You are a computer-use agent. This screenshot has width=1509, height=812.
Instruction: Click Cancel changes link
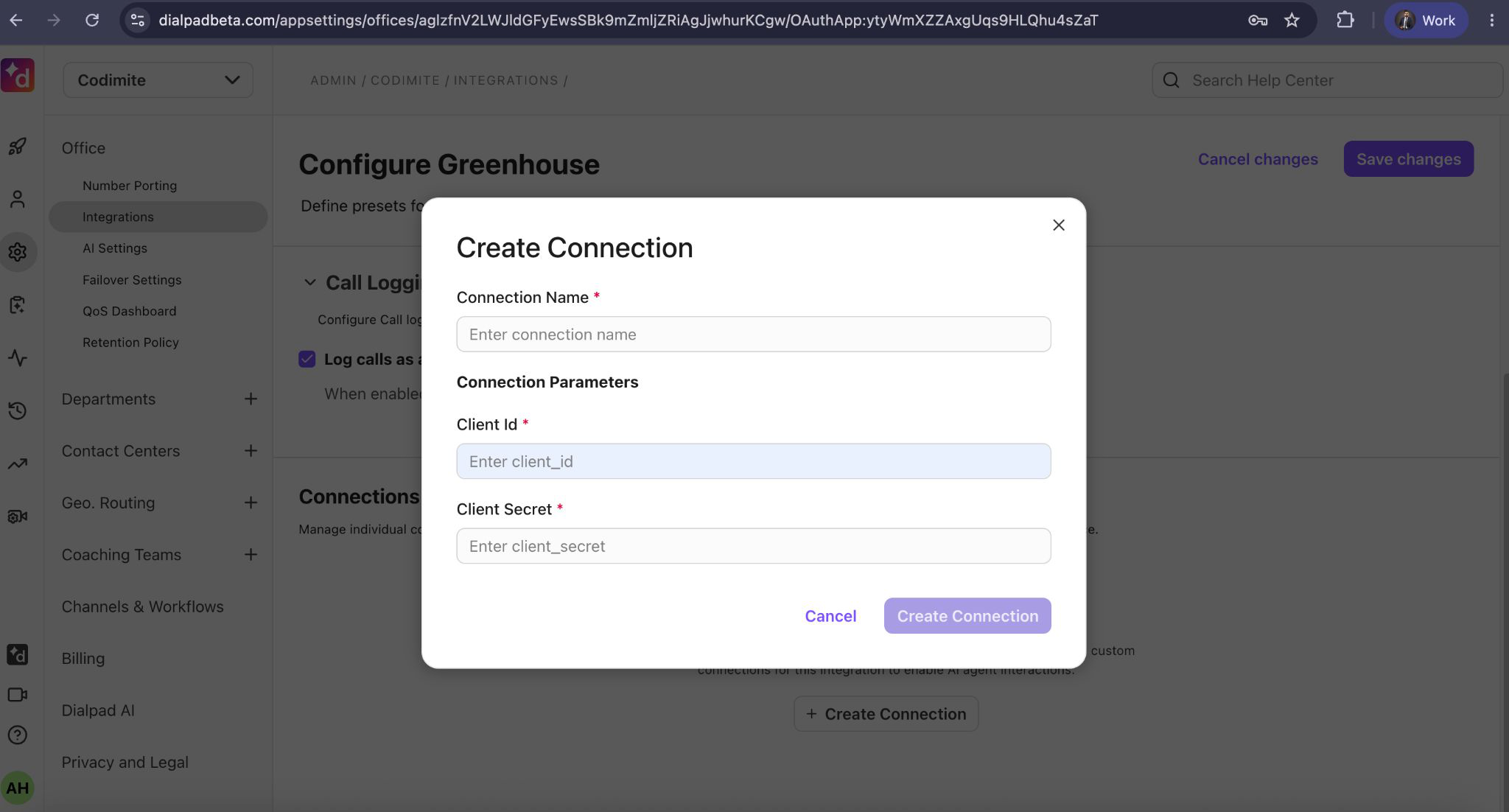[x=1258, y=159]
